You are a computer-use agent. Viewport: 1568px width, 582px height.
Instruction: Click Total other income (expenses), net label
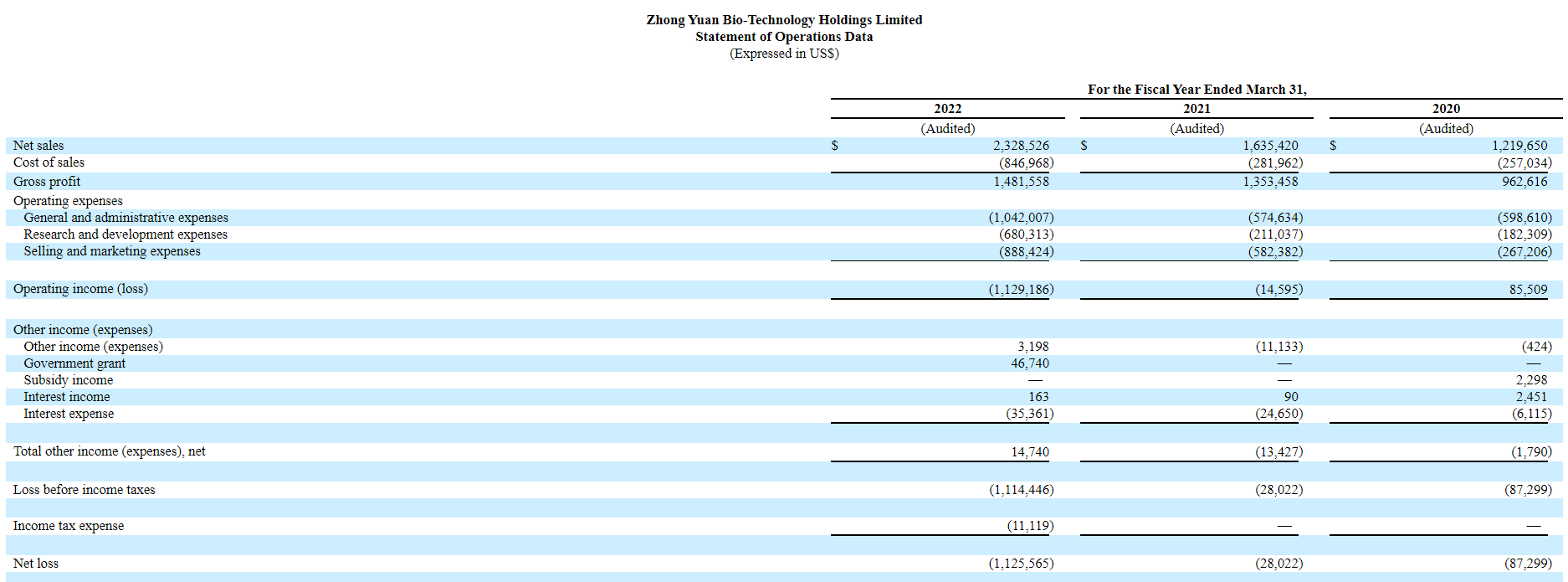110,451
